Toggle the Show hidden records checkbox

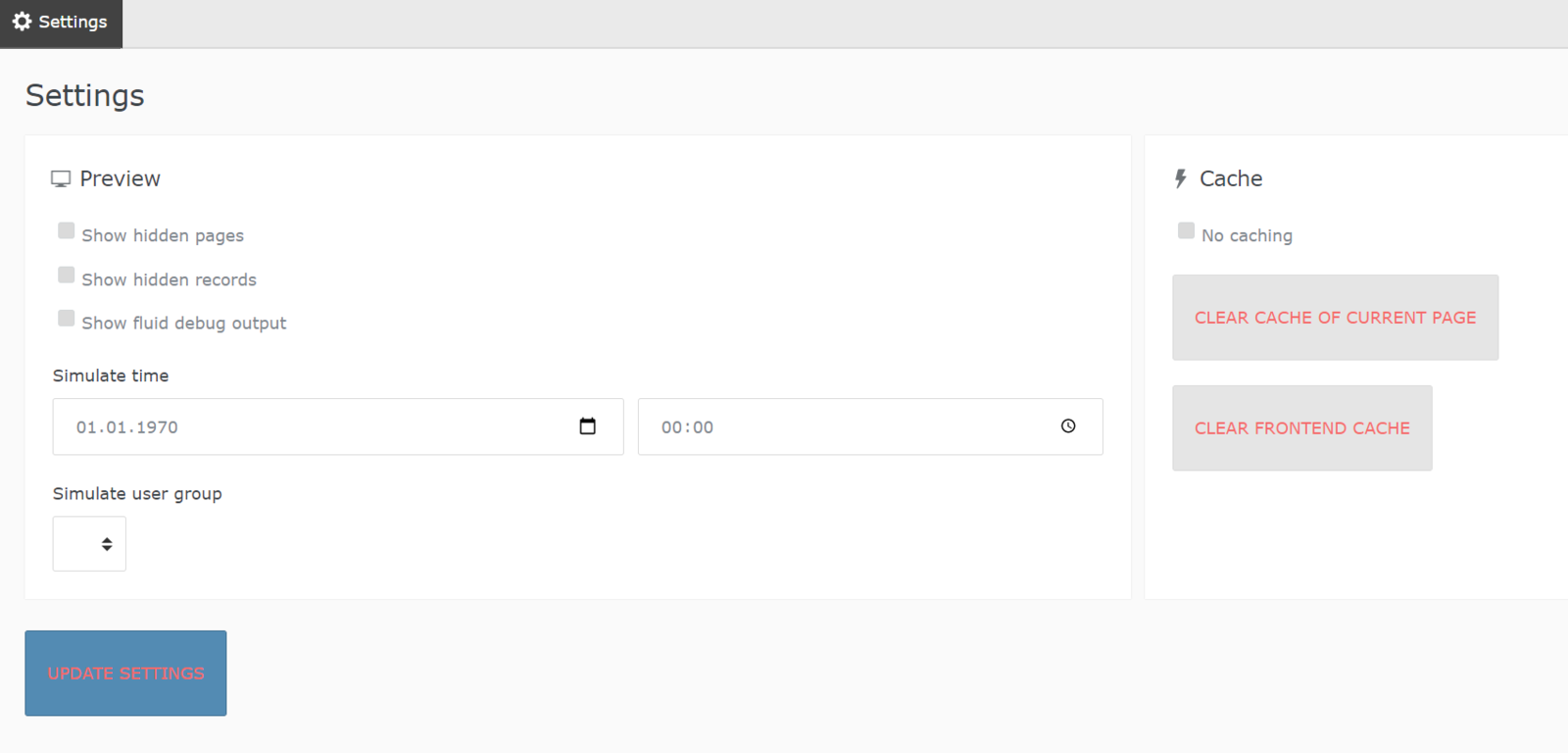[67, 275]
